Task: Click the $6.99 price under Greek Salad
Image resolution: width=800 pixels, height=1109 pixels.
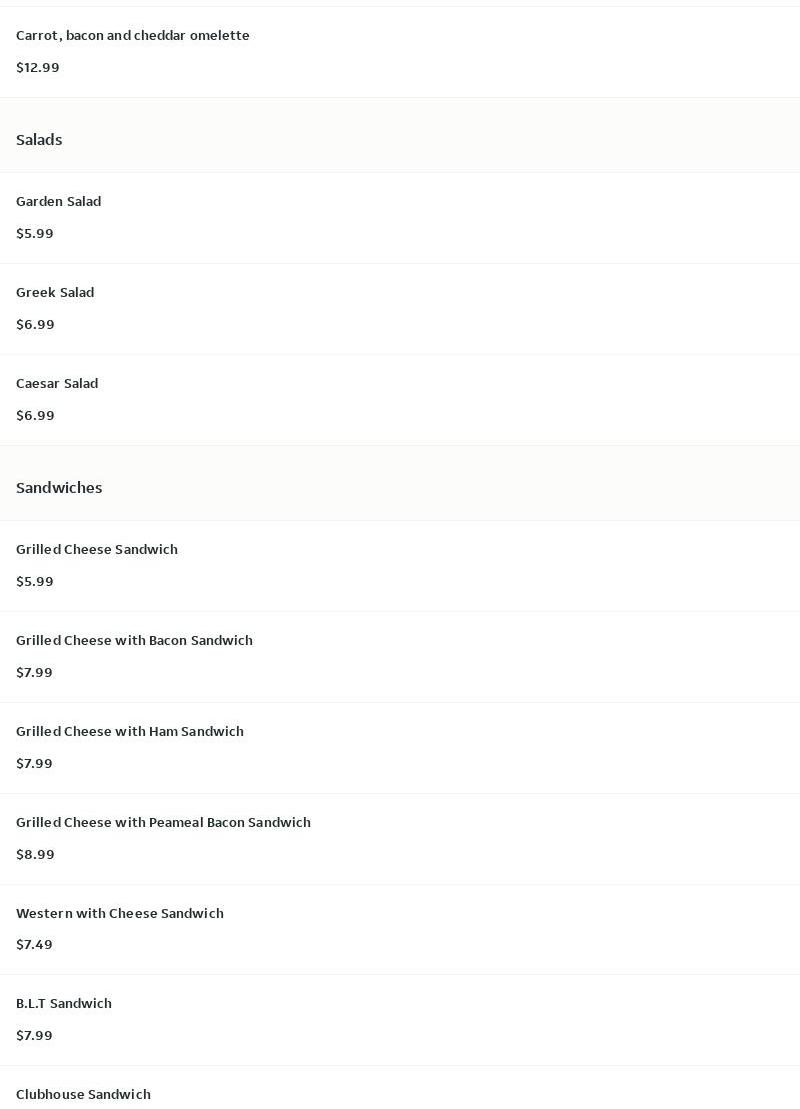Action: point(35,325)
